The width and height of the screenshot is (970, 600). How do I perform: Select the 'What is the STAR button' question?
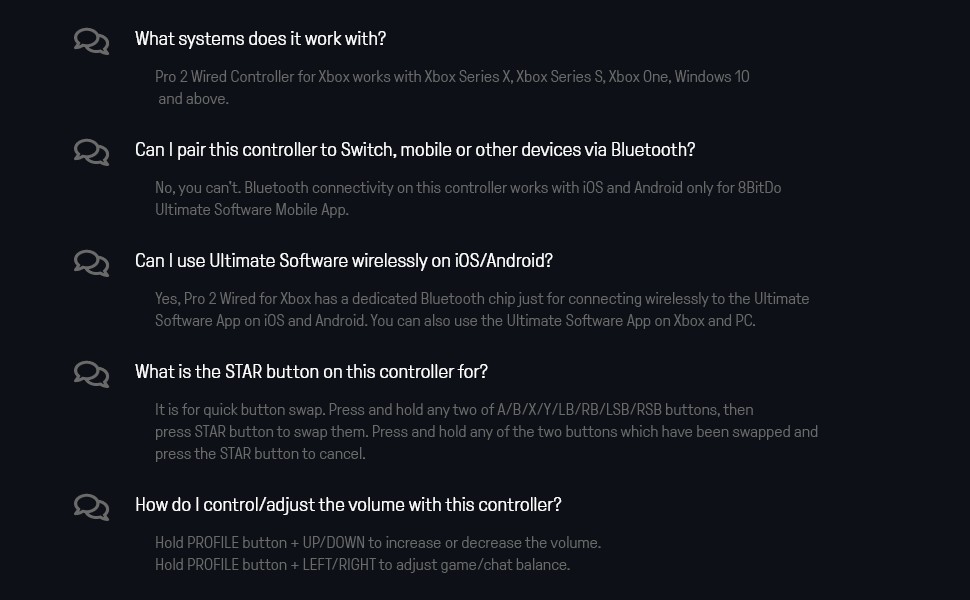pyautogui.click(x=311, y=372)
